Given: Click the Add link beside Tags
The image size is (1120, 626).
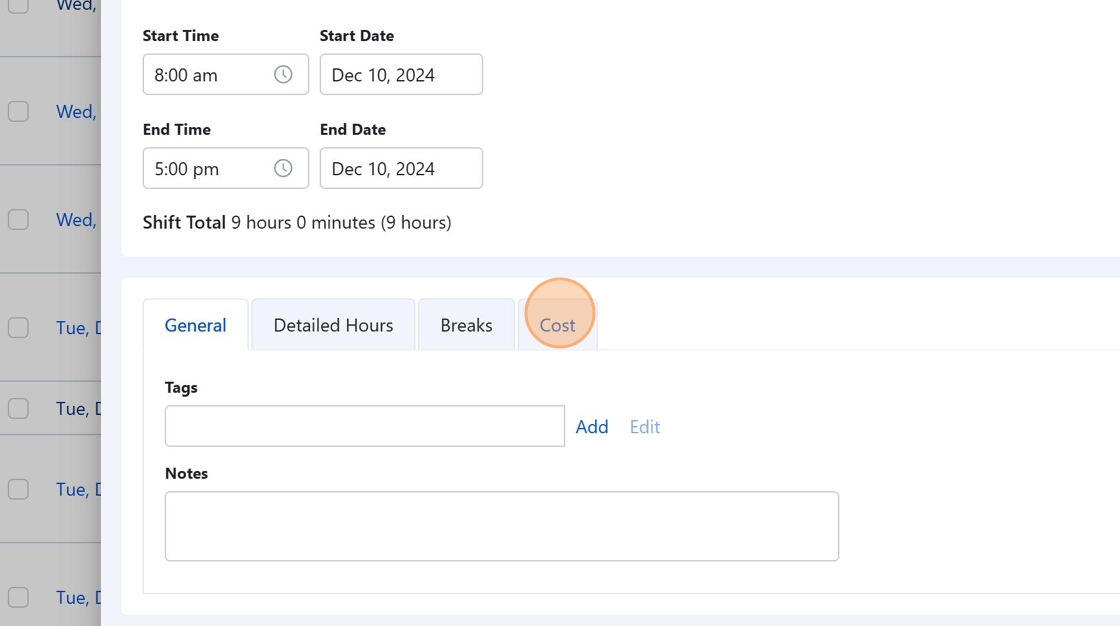Looking at the screenshot, I should 592,427.
